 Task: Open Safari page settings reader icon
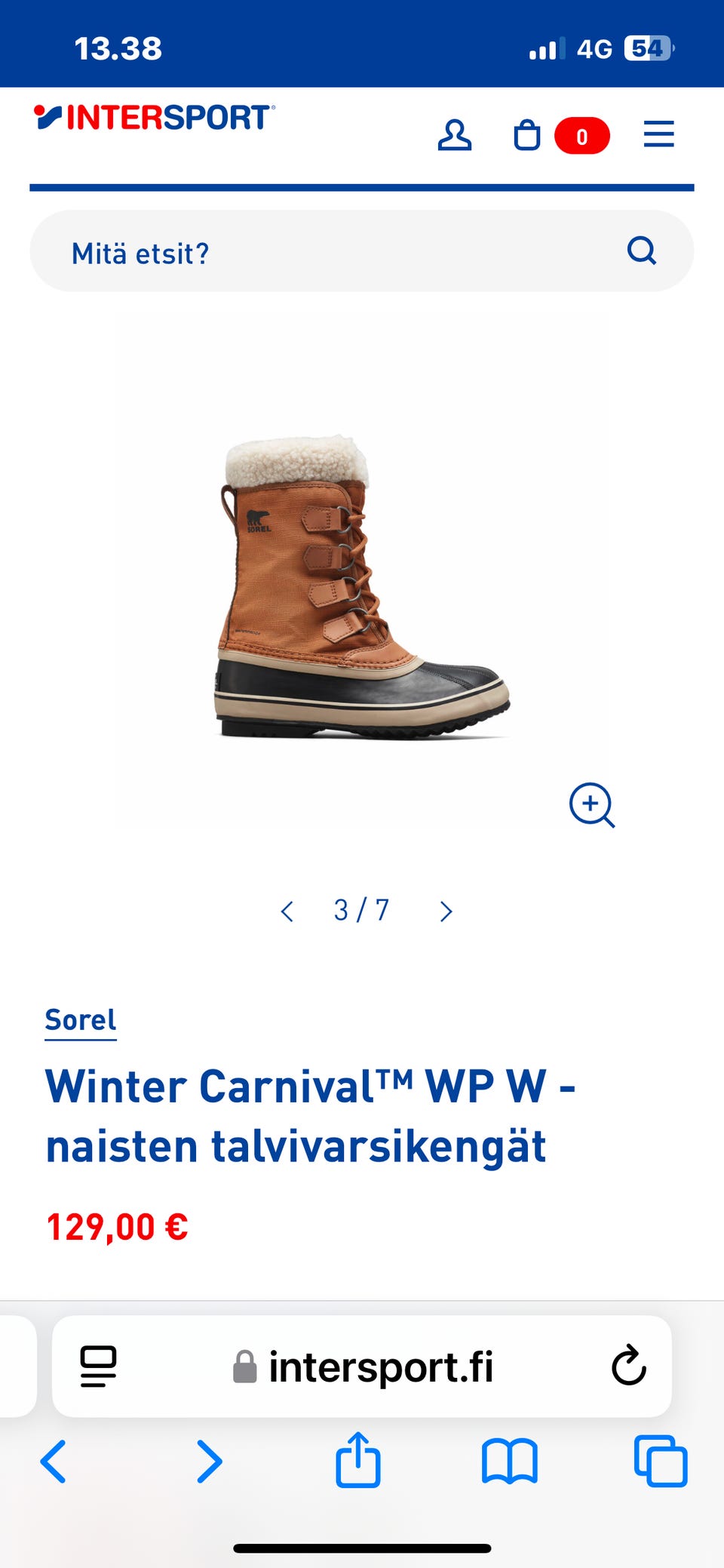[98, 1367]
